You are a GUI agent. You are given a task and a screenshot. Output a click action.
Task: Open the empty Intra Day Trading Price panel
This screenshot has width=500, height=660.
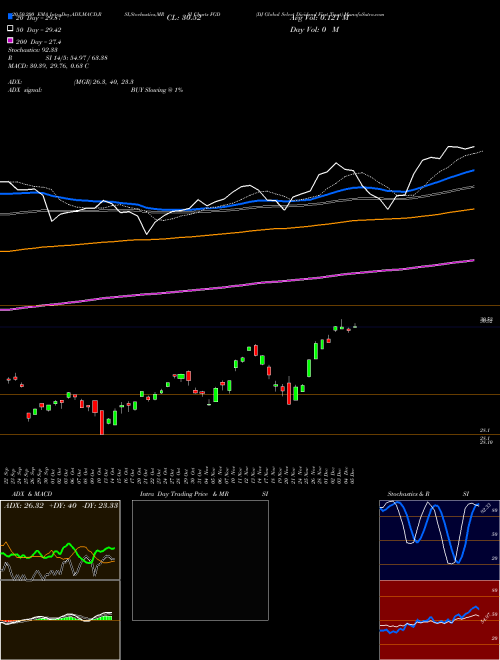click(200, 560)
